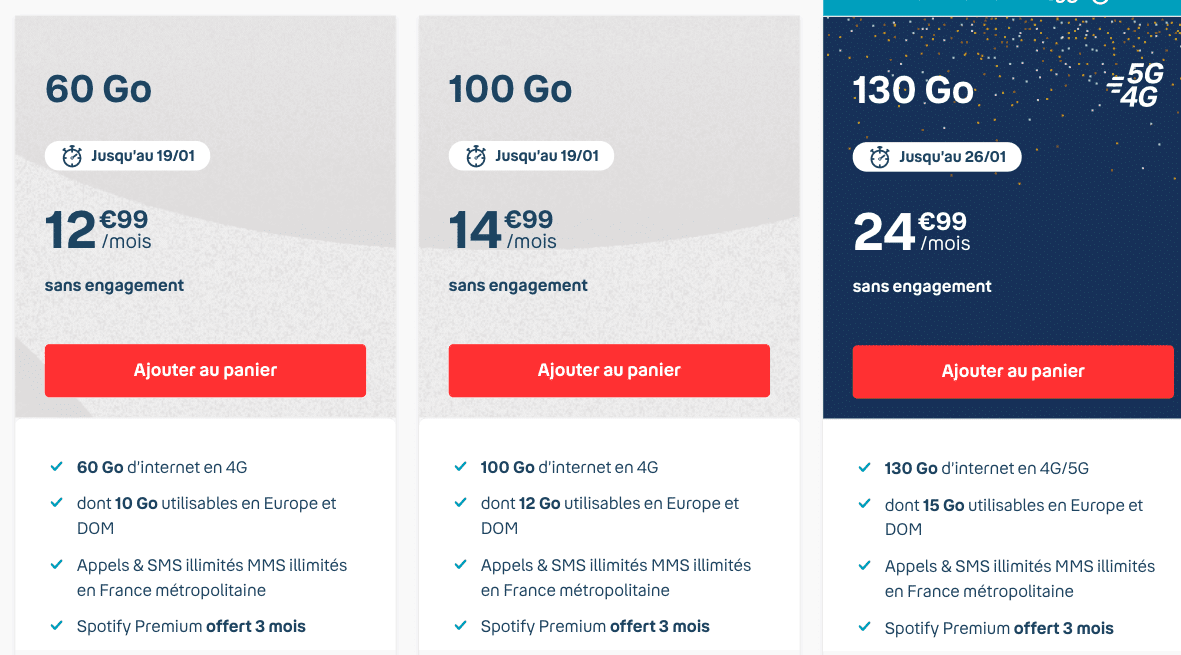
Task: Click the checkmark beside Appels & SMS on 130 Go card
Action: [x=864, y=566]
